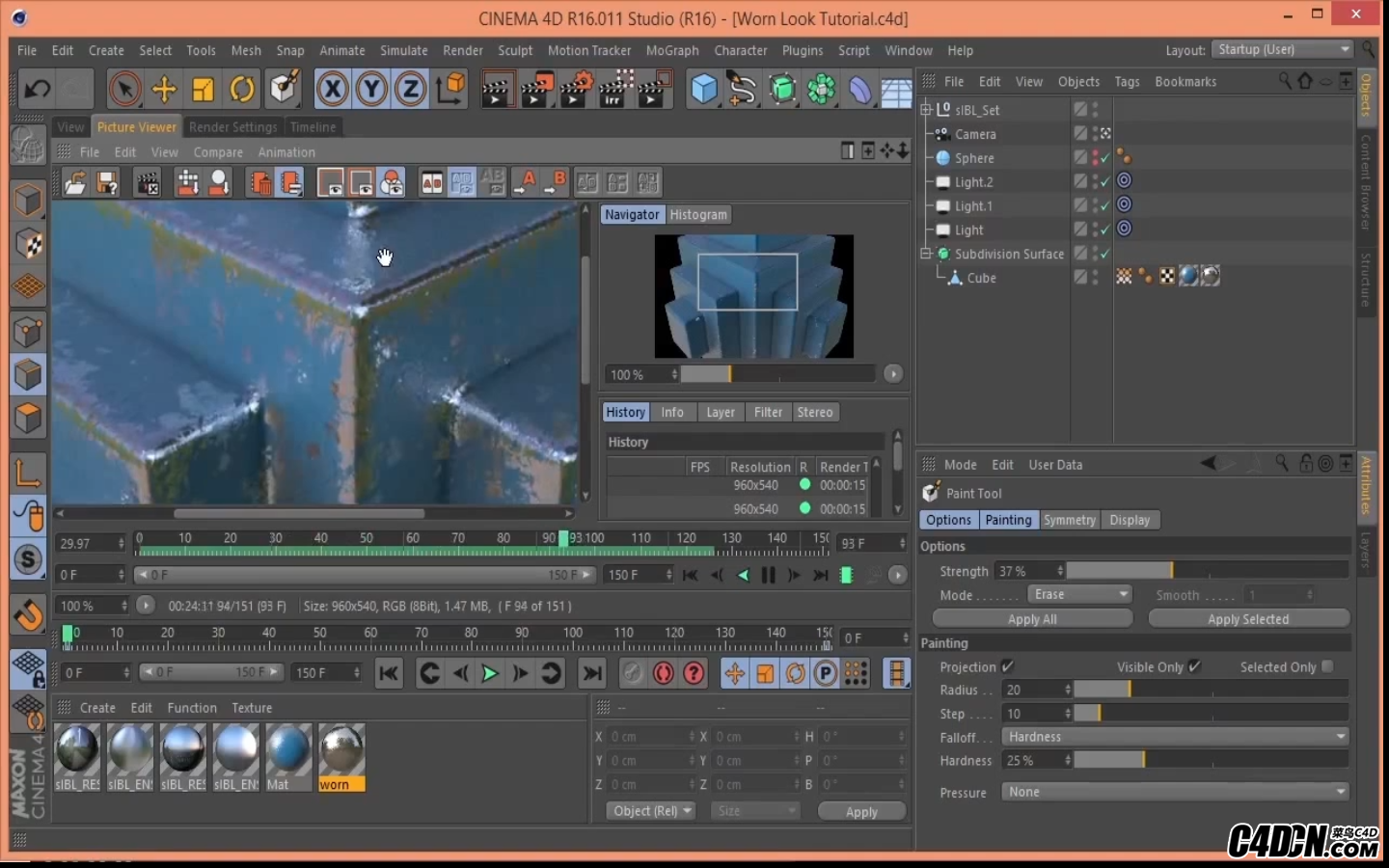
Task: Select the Move tool icon
Action: tap(164, 90)
